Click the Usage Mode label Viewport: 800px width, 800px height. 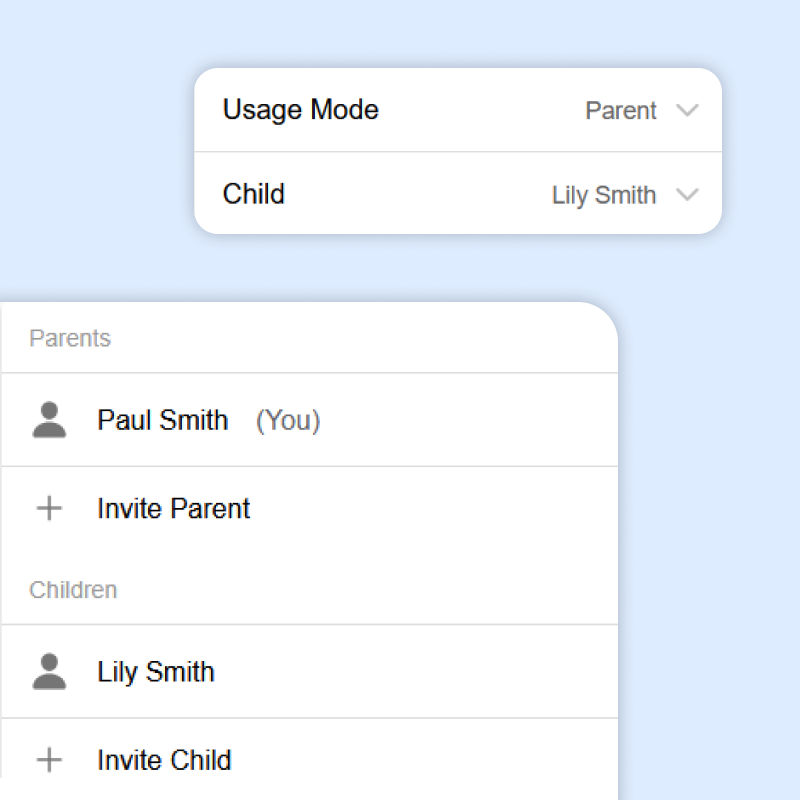coord(300,109)
